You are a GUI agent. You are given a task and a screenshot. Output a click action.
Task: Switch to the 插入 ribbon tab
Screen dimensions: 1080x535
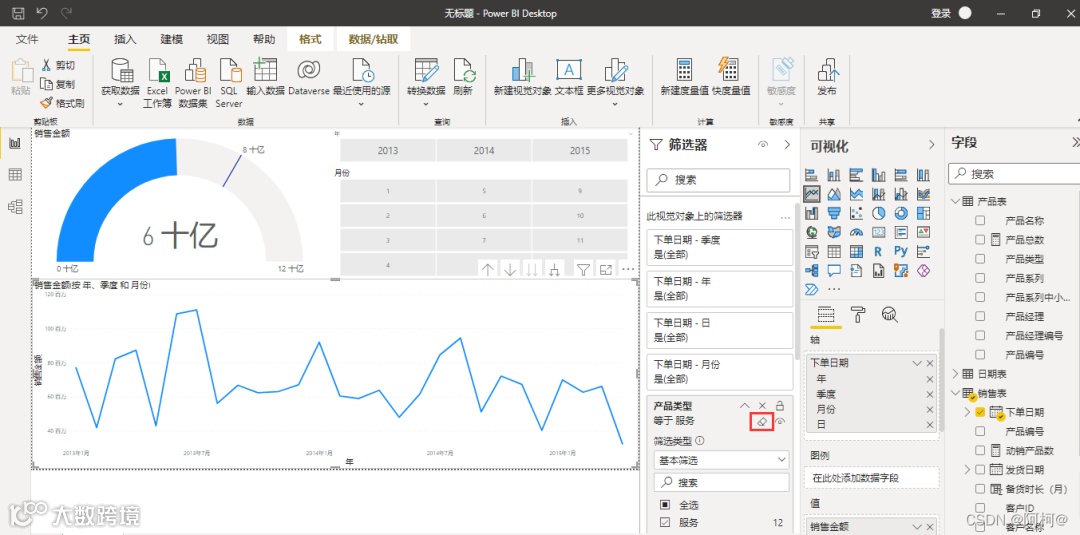125,39
